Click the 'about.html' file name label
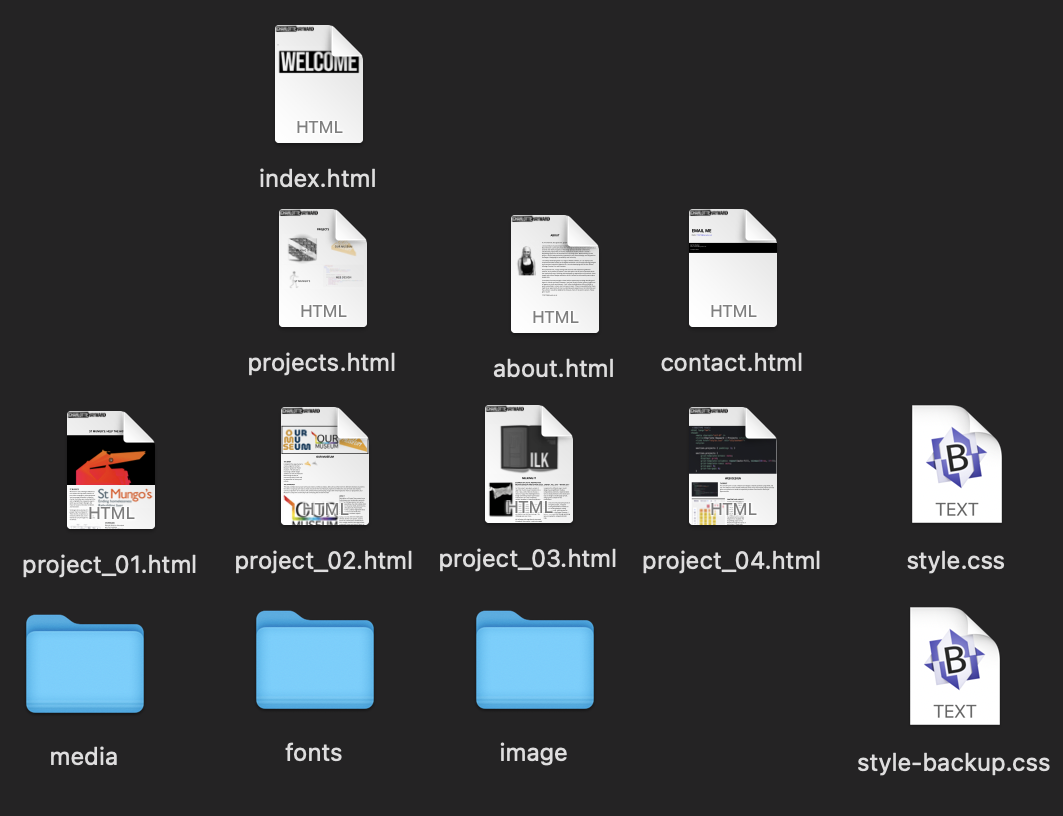Viewport: 1063px width, 816px height. pos(553,369)
